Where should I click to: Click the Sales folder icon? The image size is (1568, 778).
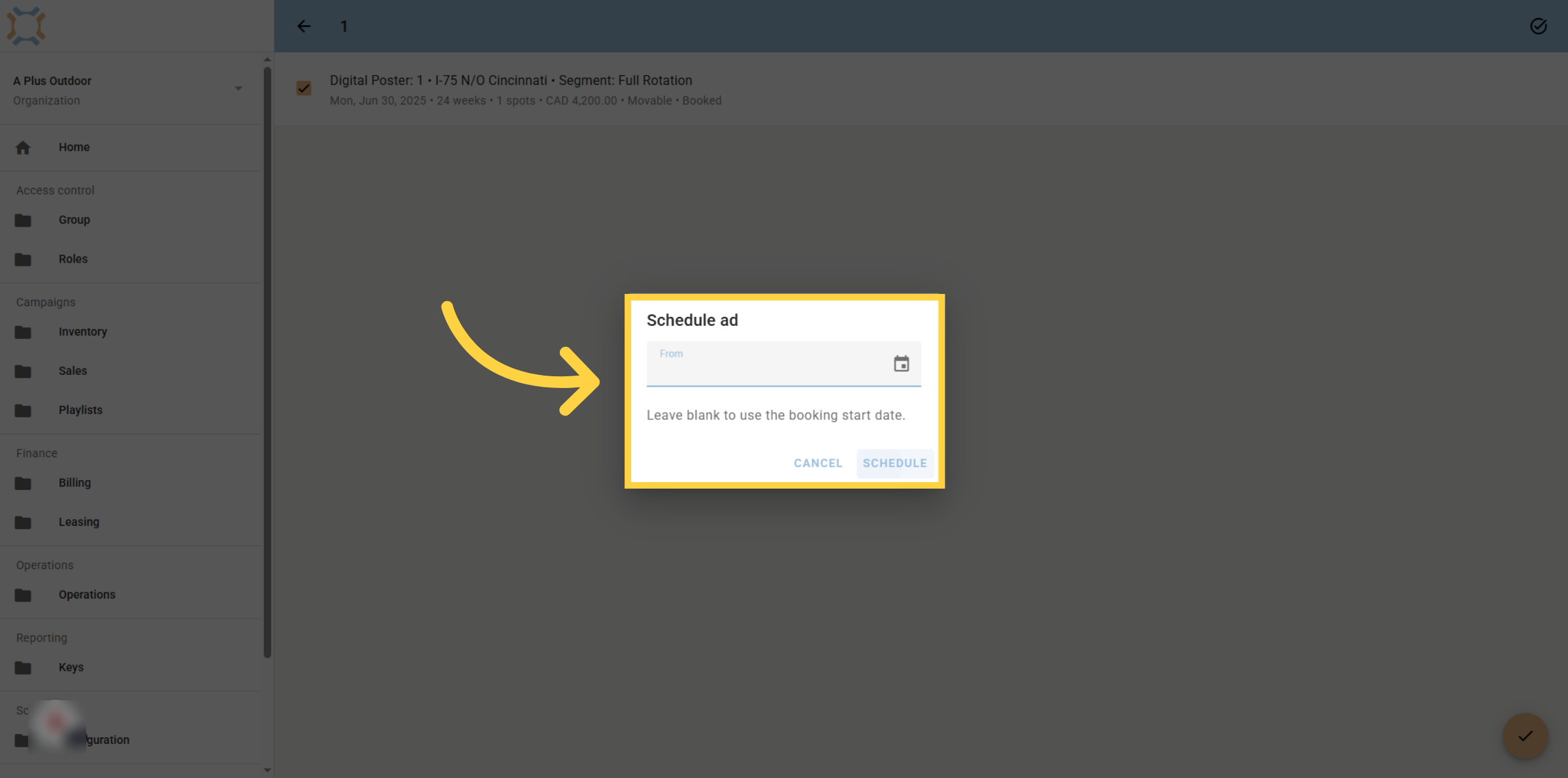pyautogui.click(x=23, y=371)
